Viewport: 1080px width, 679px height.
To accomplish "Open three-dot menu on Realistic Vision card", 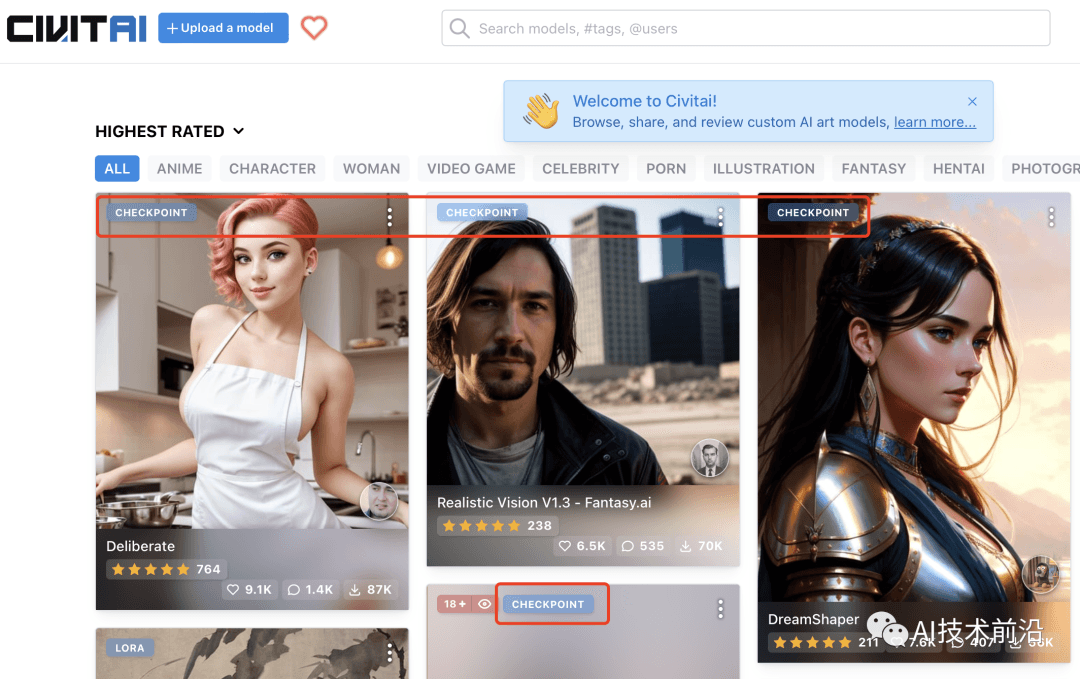I will point(720,216).
